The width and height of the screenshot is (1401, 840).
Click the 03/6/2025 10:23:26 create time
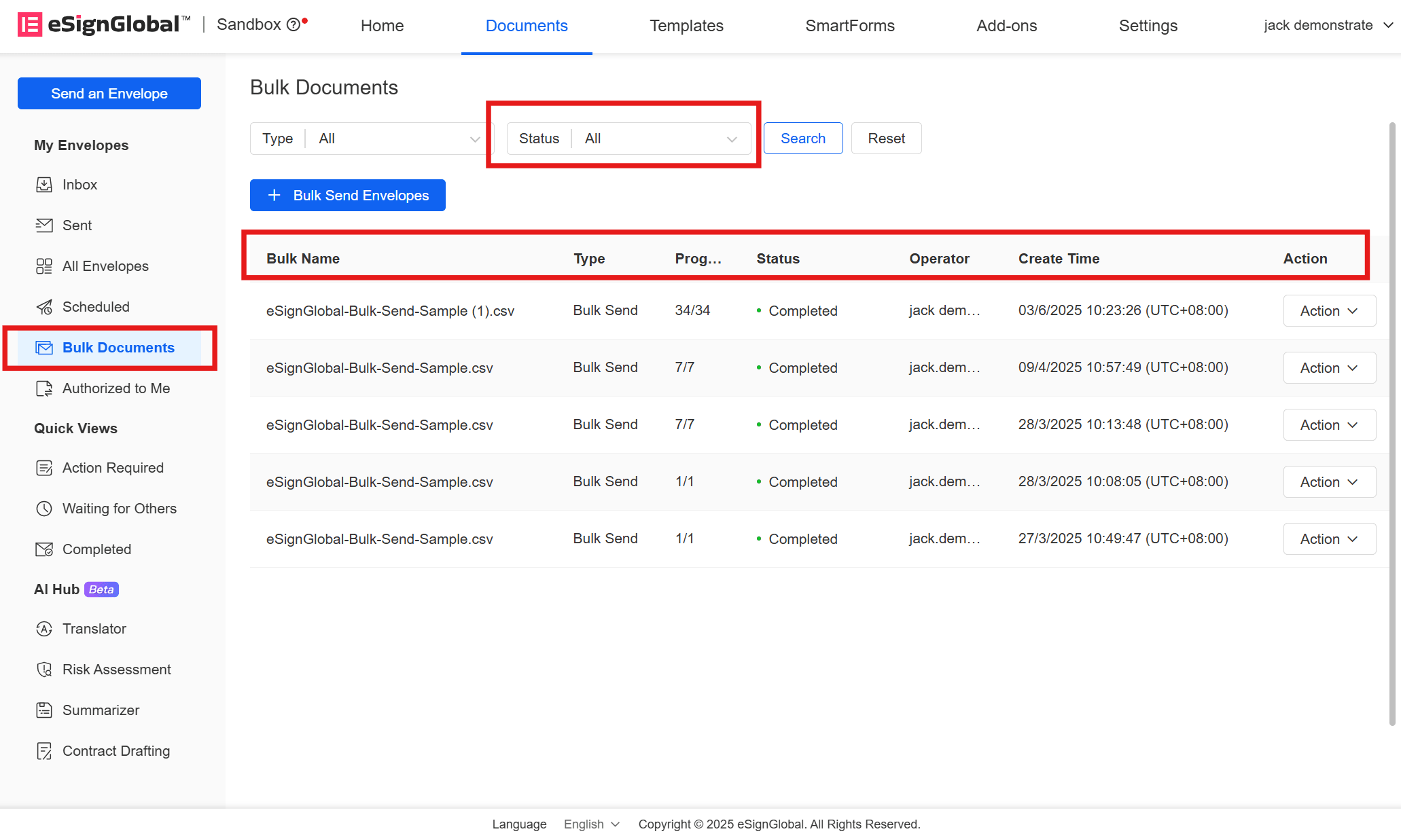1123,310
